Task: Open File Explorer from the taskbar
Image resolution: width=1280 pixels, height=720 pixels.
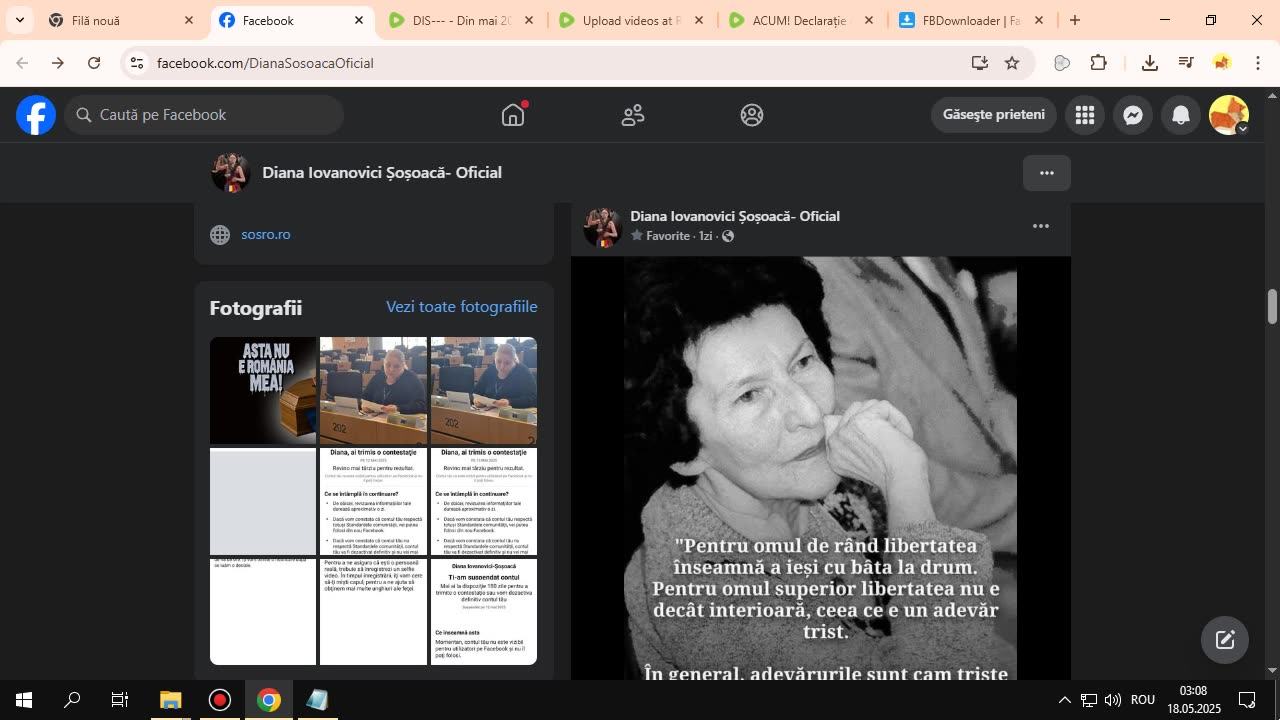Action: (171, 700)
